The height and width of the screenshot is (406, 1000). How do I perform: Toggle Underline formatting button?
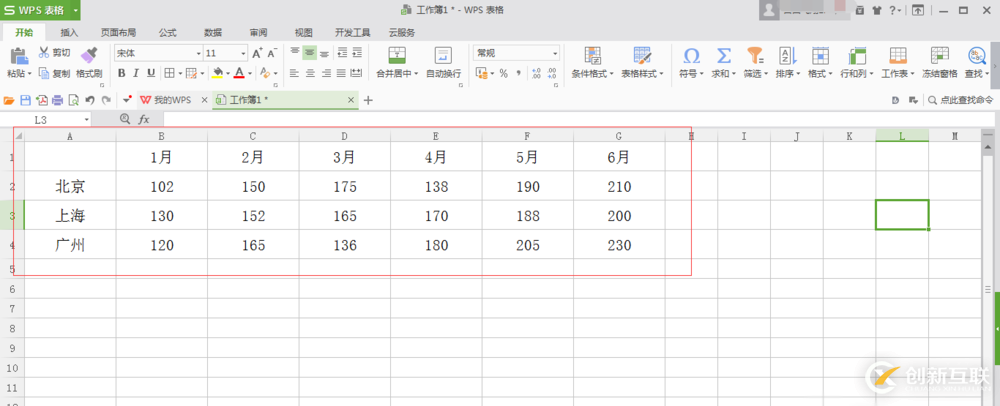[x=151, y=73]
